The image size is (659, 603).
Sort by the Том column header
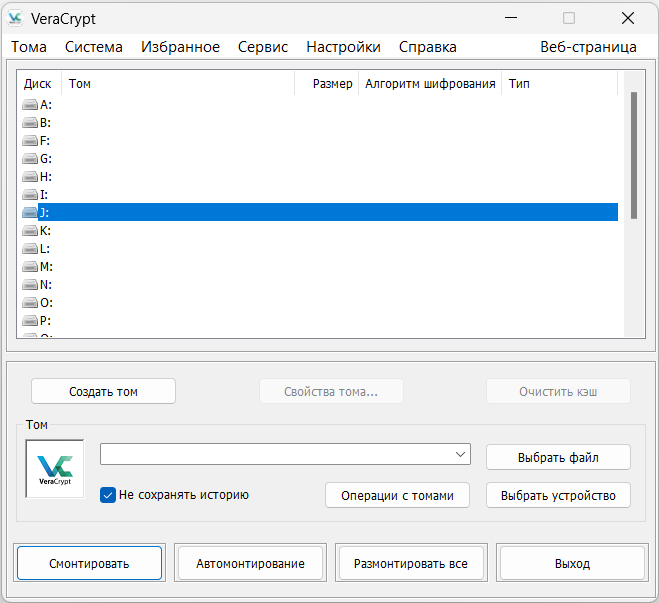178,84
